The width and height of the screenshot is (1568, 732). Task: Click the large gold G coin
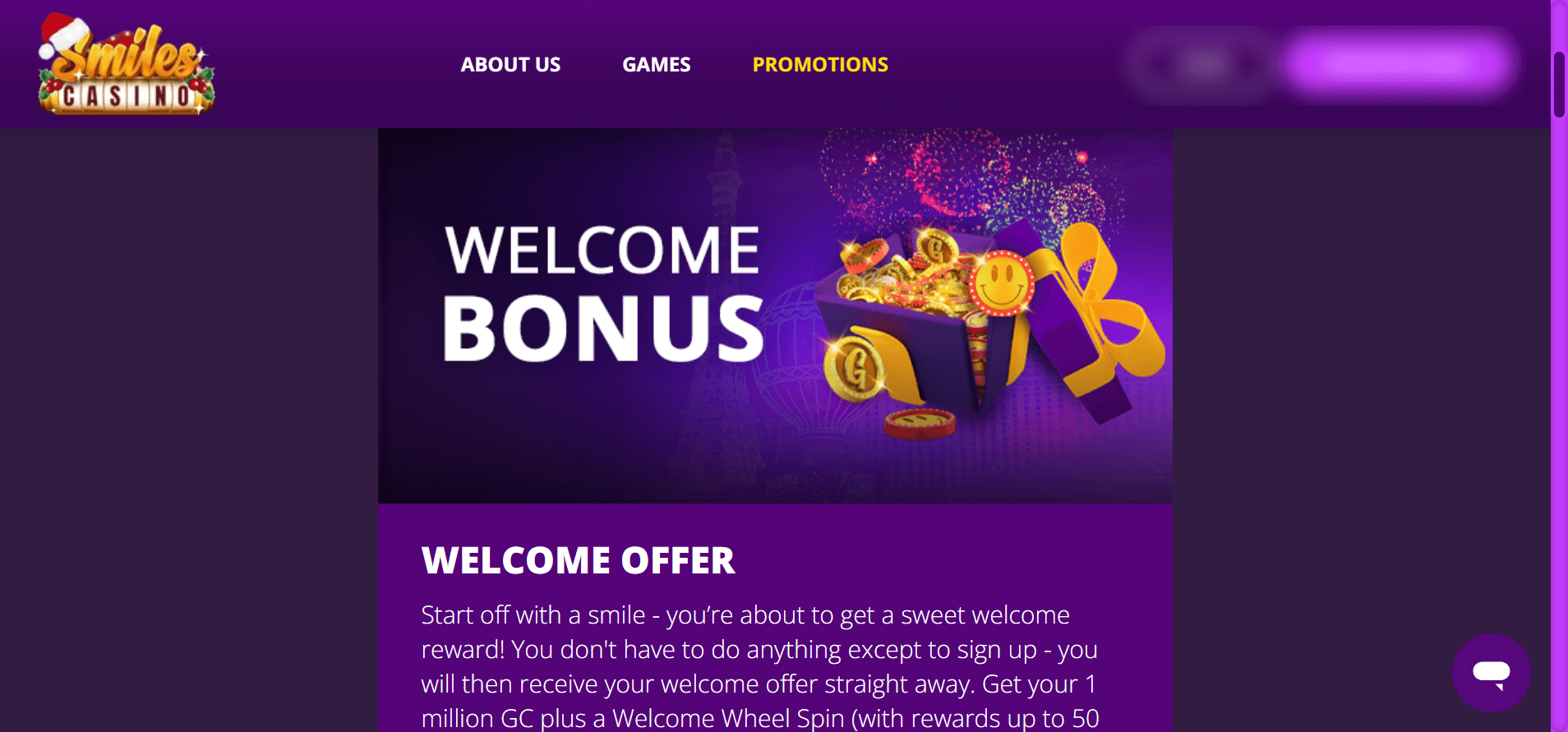[855, 368]
